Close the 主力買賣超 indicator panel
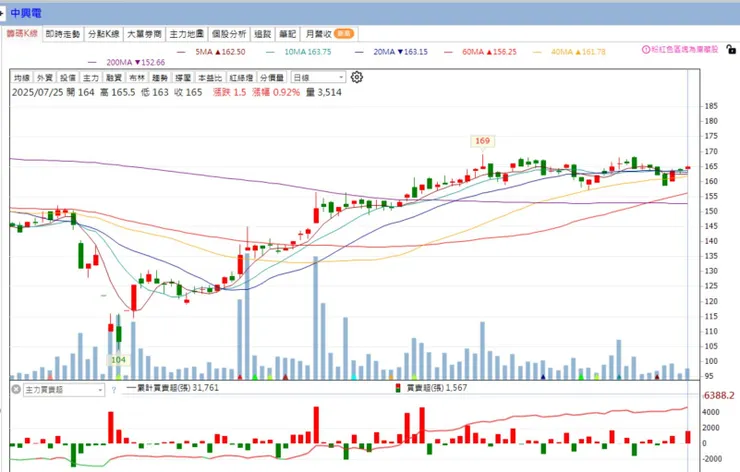Image resolution: width=740 pixels, height=472 pixels. pyautogui.click(x=16, y=389)
